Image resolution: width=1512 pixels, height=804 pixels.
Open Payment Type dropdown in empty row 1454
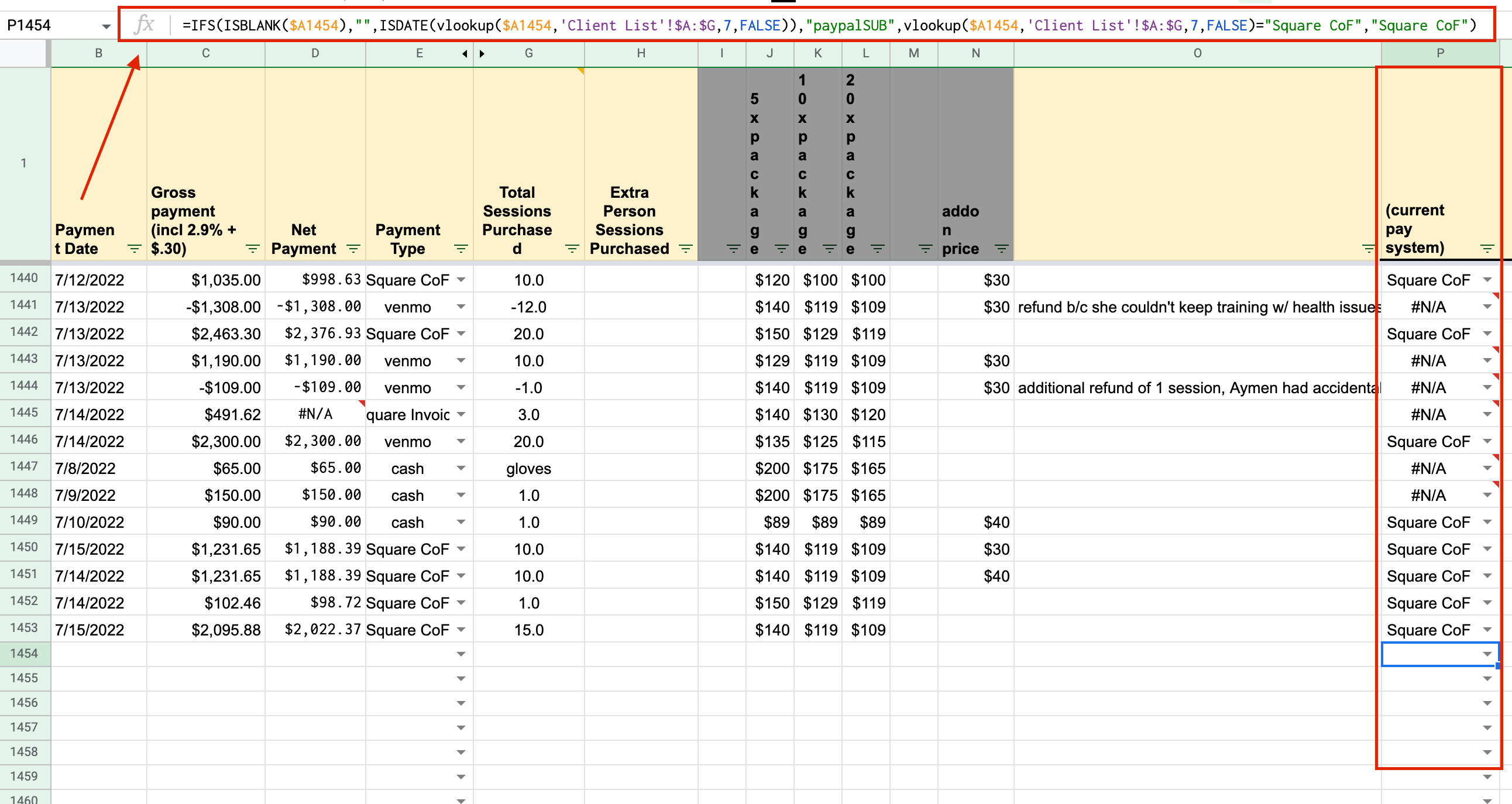tap(461, 654)
